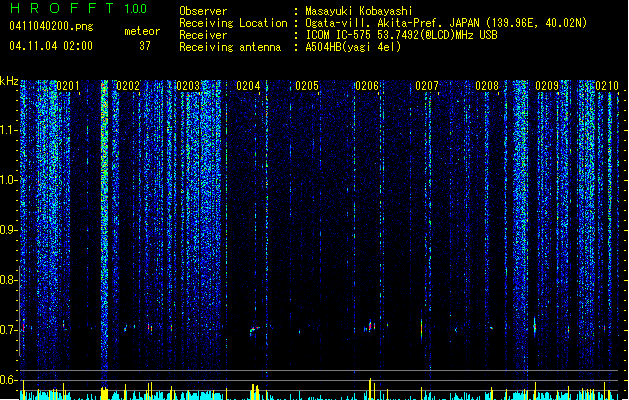
Task: Click the 0201 time marker
Action: coord(68,86)
